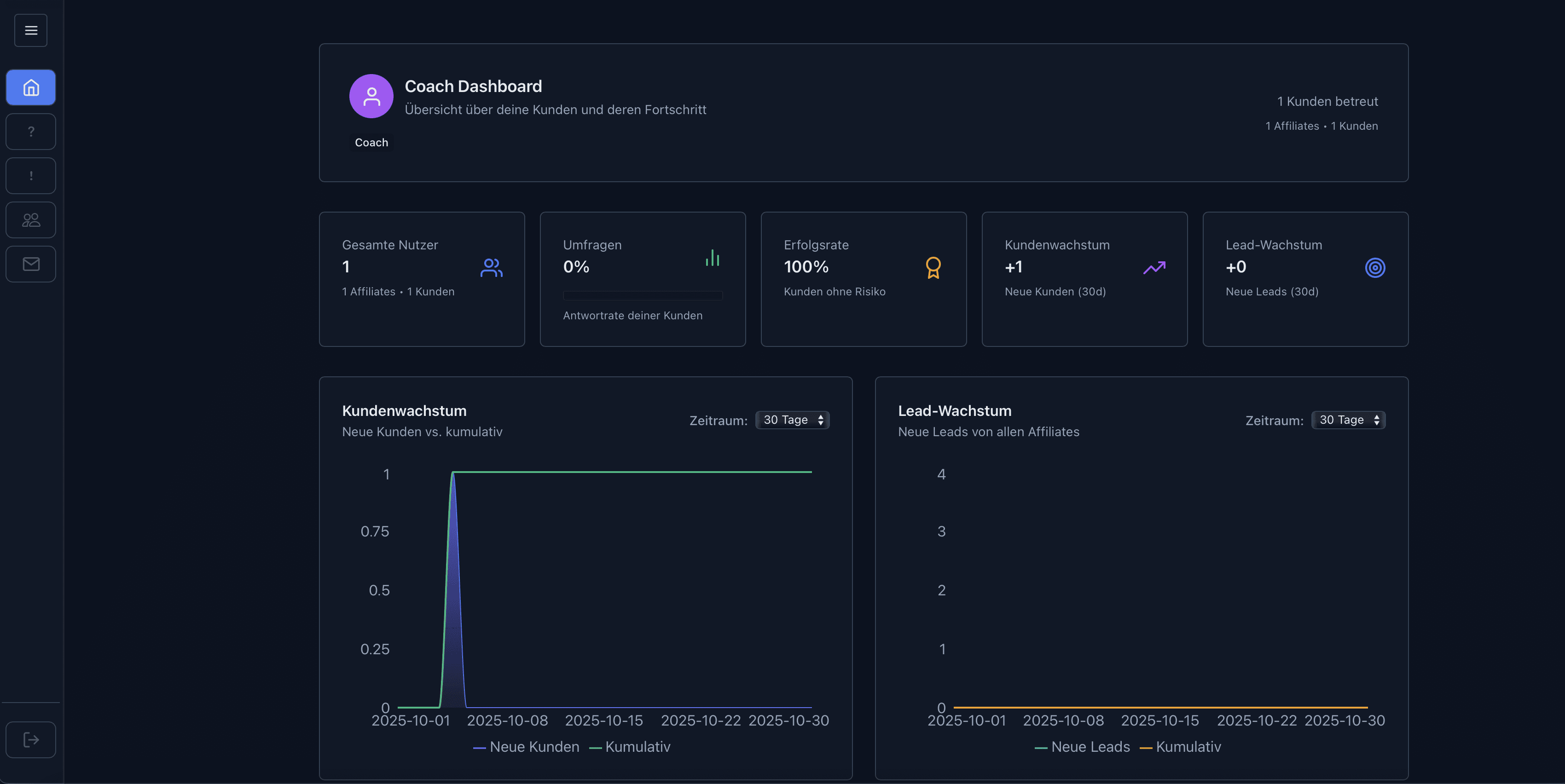The width and height of the screenshot is (1565, 784).
Task: Open Zeitraum dropdown in Lead-Wachstum chart
Action: (x=1348, y=420)
